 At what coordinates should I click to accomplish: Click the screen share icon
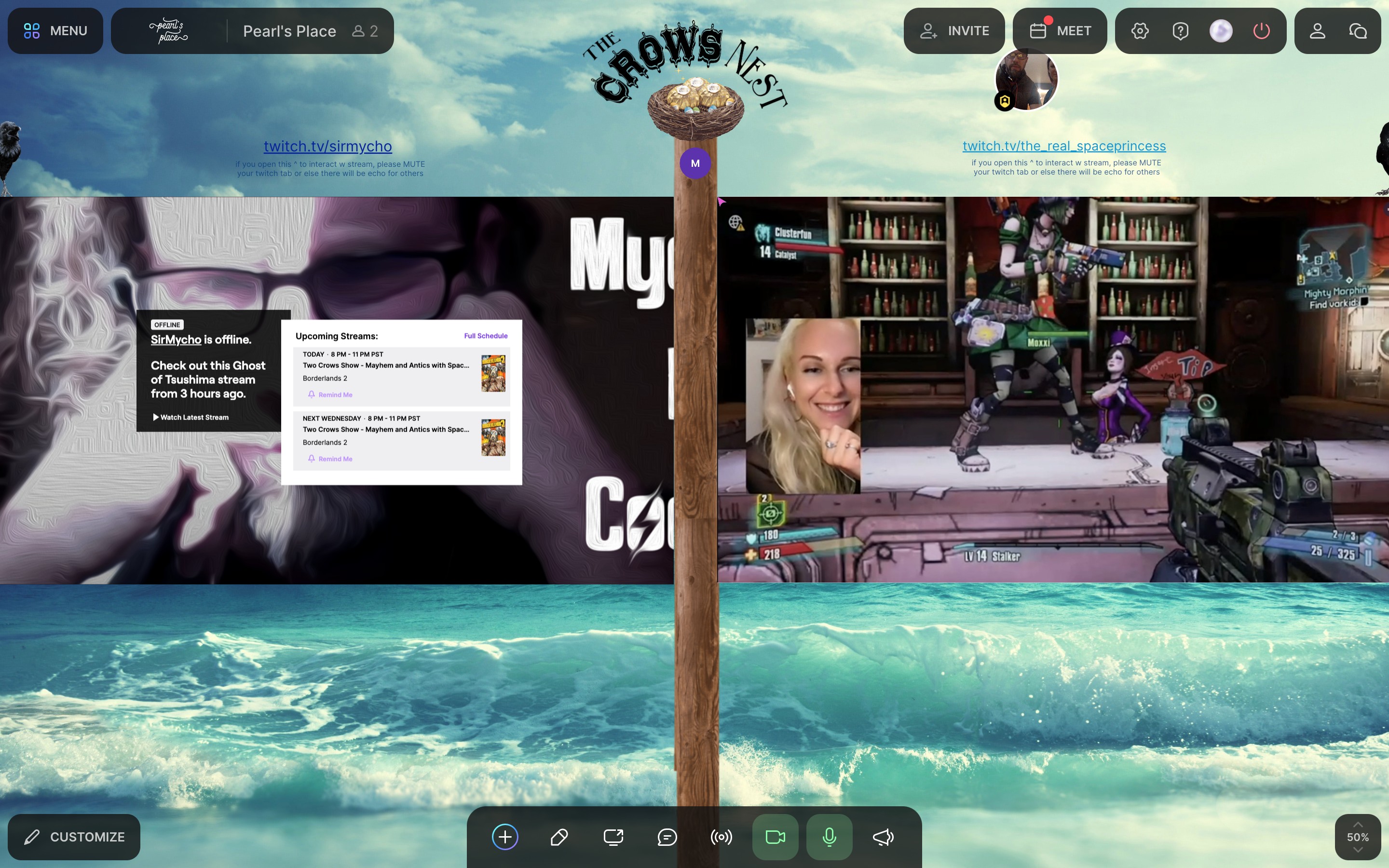613,837
